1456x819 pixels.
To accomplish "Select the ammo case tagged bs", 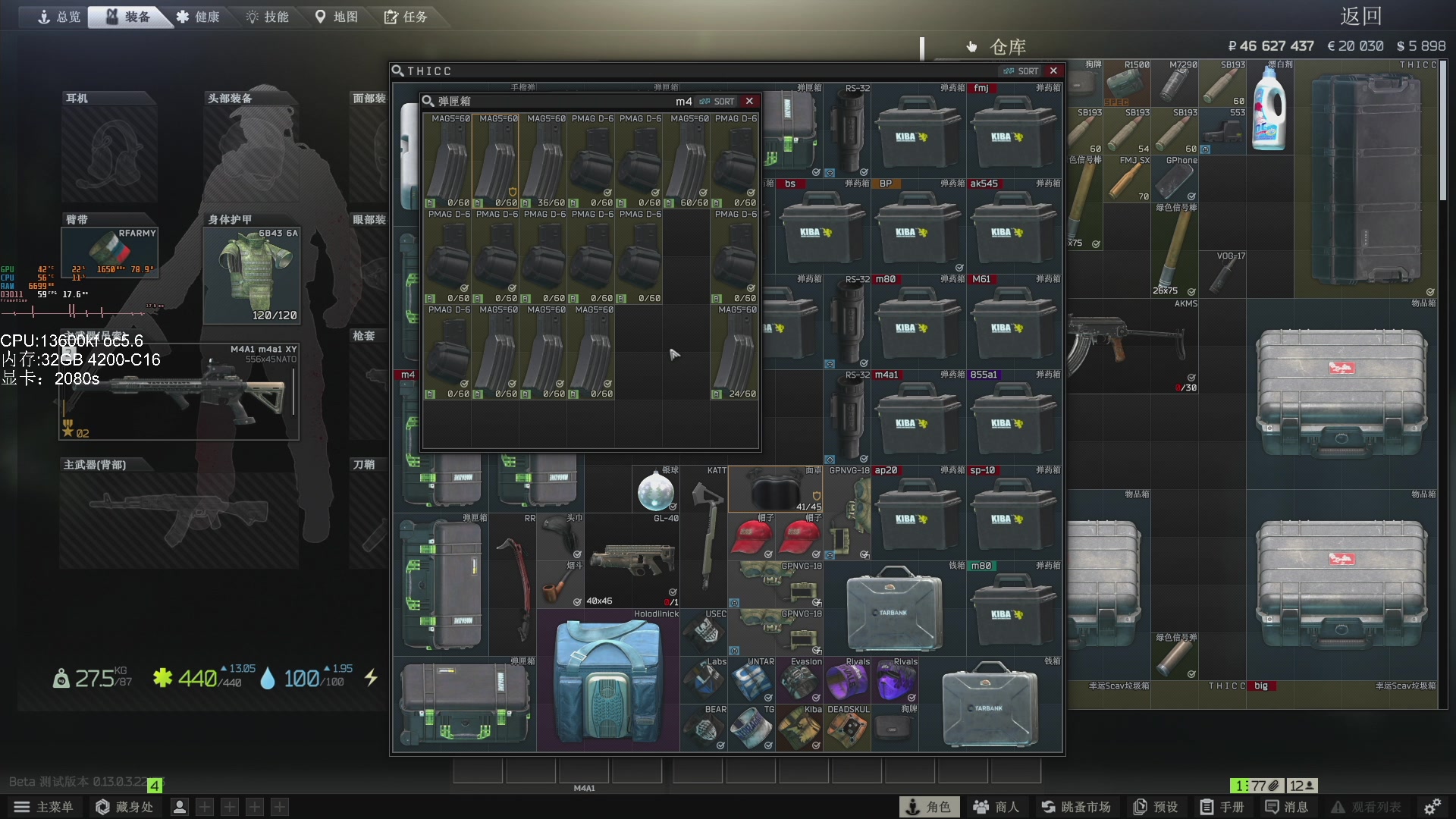I will coord(824,226).
